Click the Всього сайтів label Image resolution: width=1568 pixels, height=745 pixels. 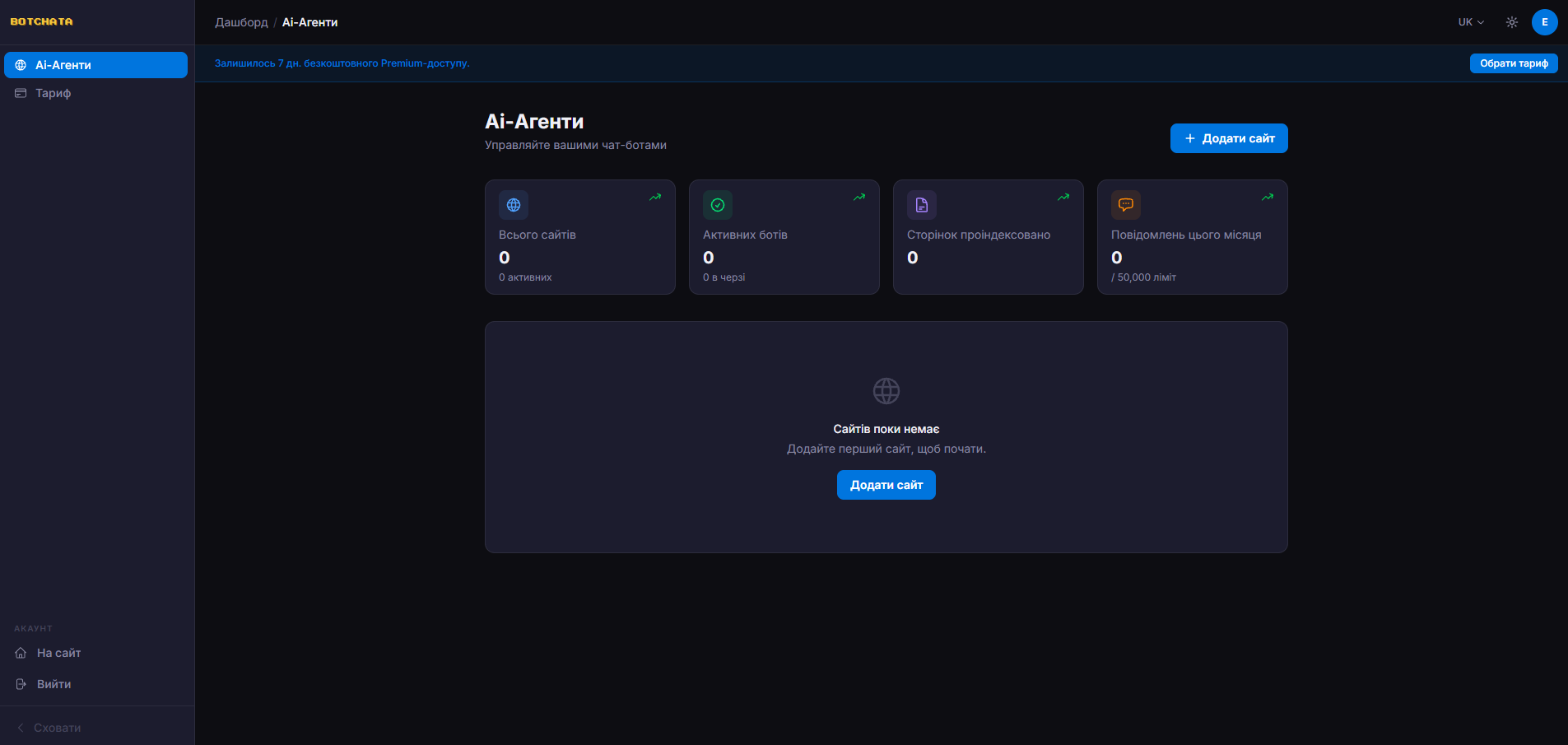(x=537, y=235)
